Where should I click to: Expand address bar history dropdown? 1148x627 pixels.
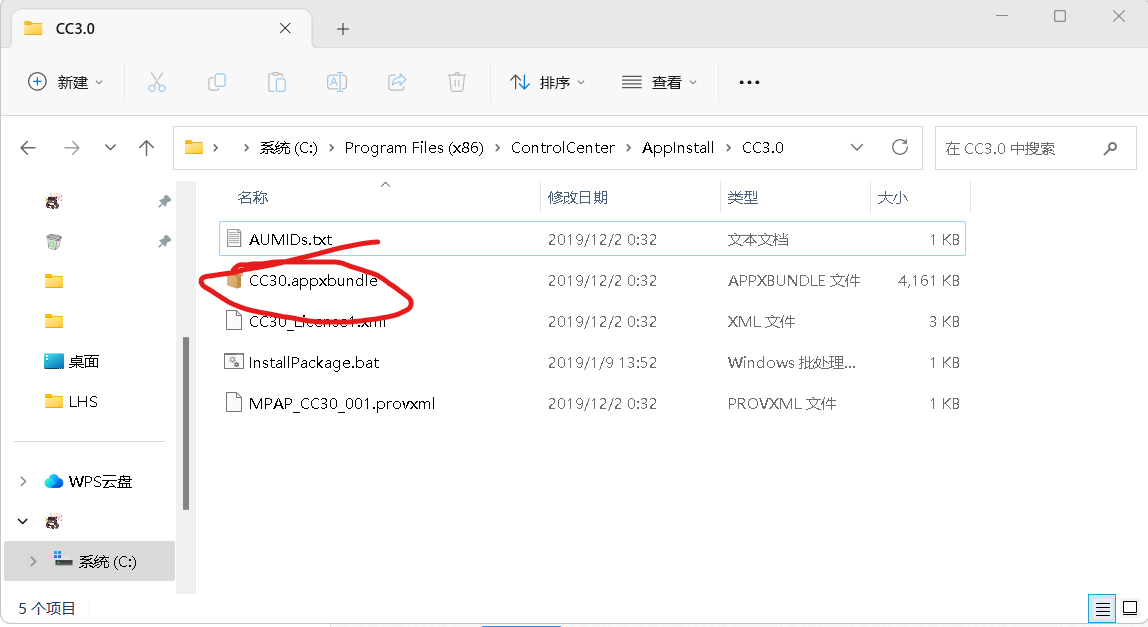tap(857, 147)
